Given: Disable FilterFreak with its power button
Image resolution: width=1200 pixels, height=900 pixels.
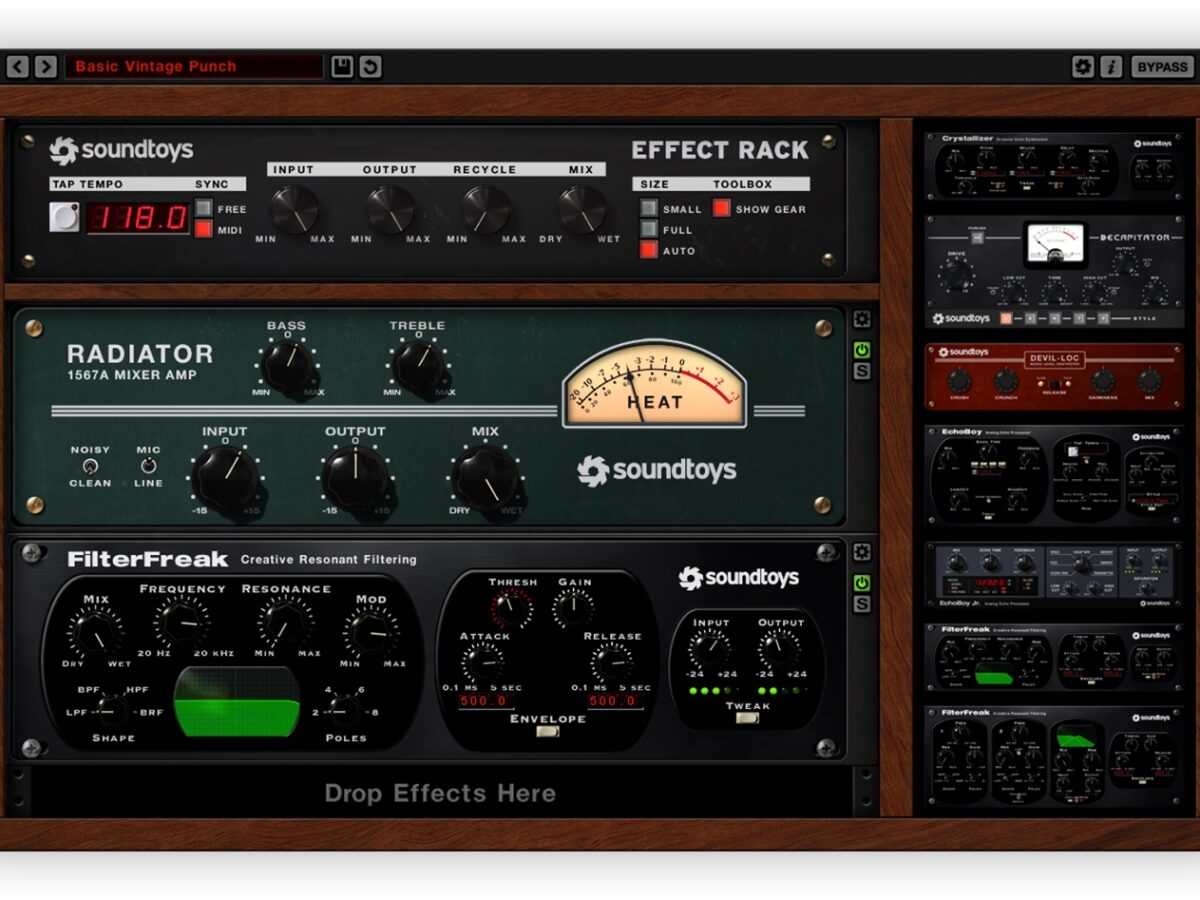Looking at the screenshot, I should pos(861,582).
